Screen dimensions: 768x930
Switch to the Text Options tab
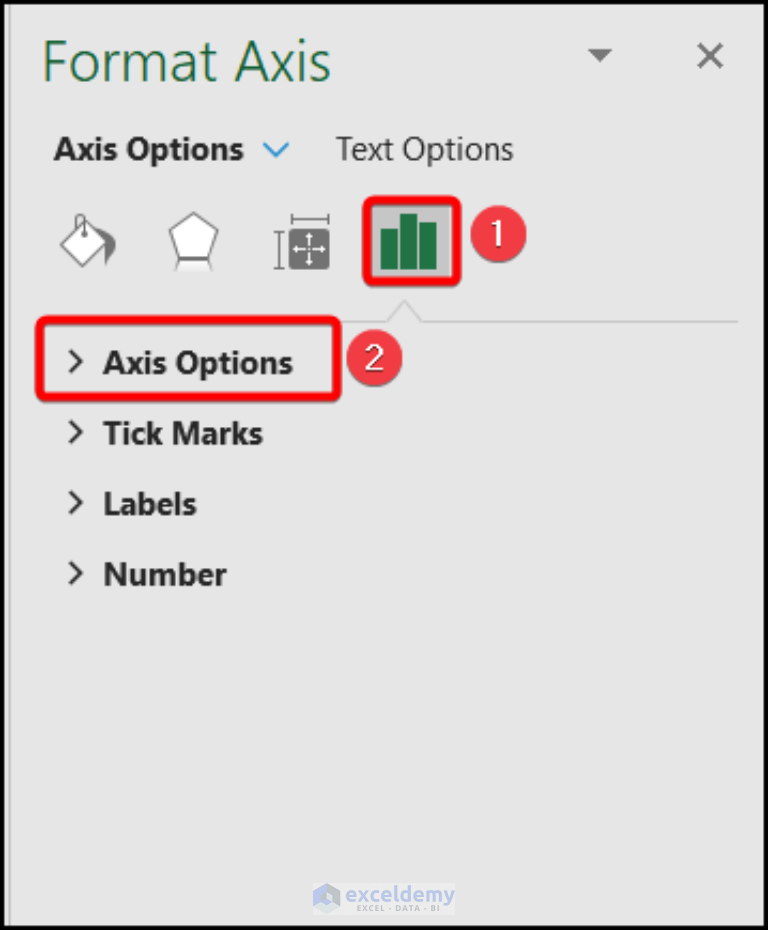click(x=425, y=149)
